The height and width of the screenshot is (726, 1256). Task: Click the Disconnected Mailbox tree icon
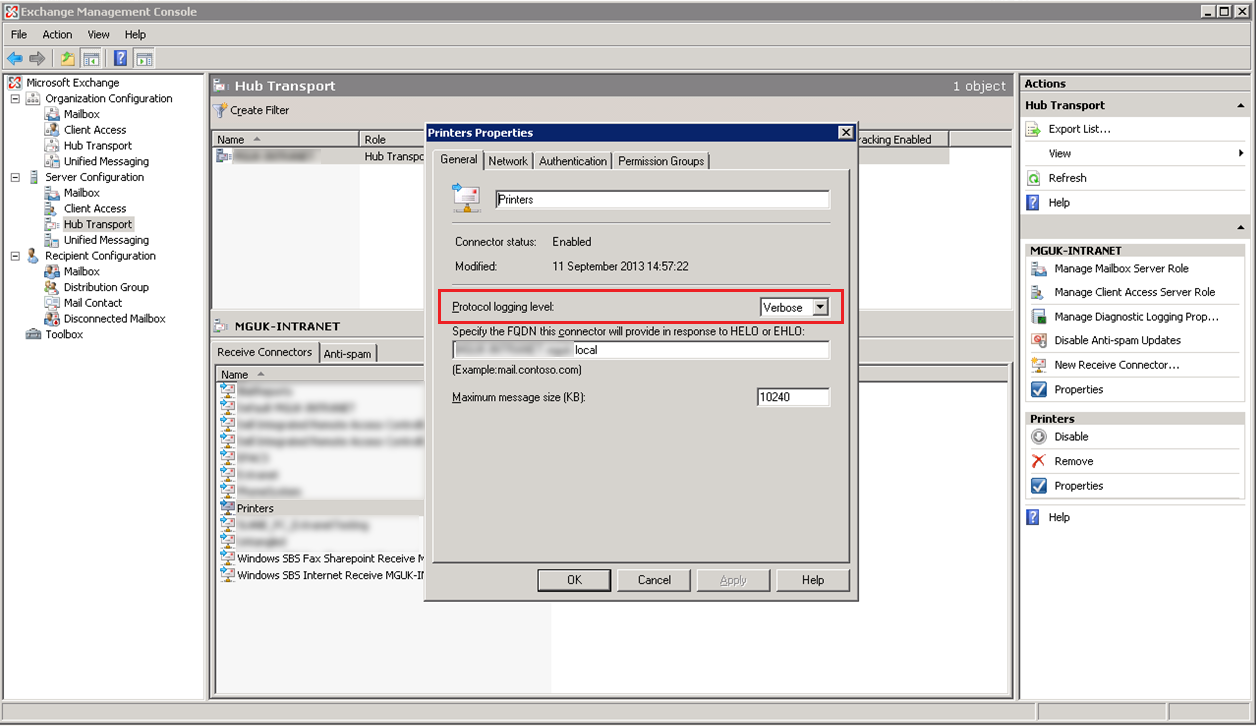point(53,319)
